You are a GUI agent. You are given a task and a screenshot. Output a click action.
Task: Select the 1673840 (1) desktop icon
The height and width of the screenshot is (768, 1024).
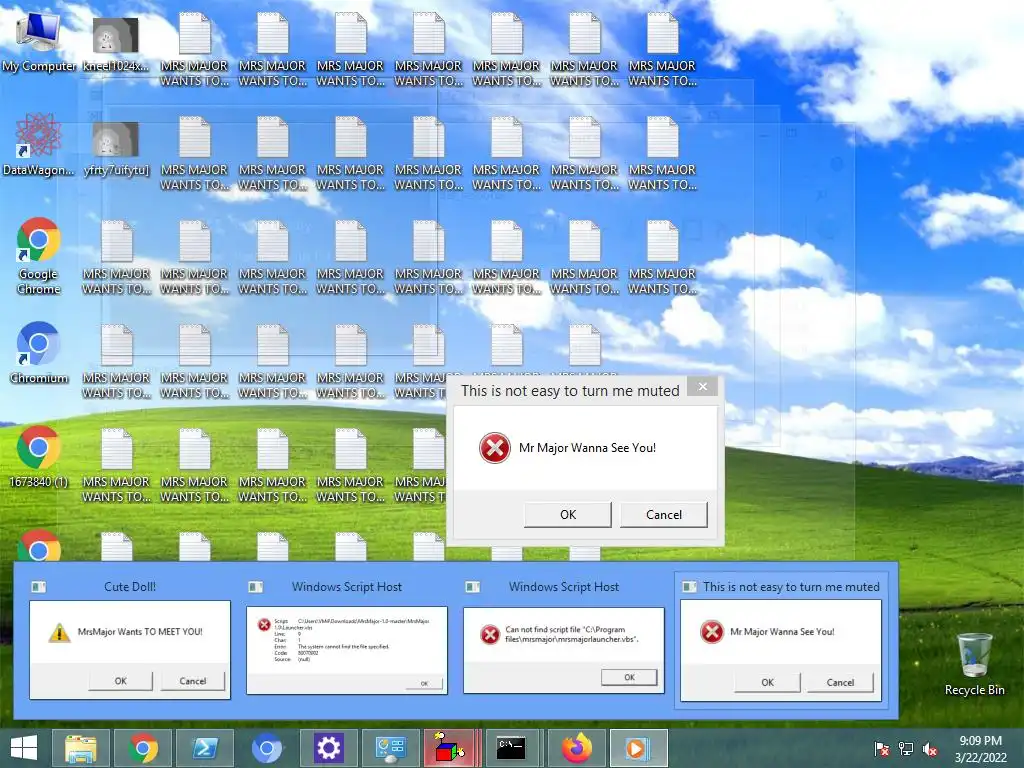coord(39,457)
